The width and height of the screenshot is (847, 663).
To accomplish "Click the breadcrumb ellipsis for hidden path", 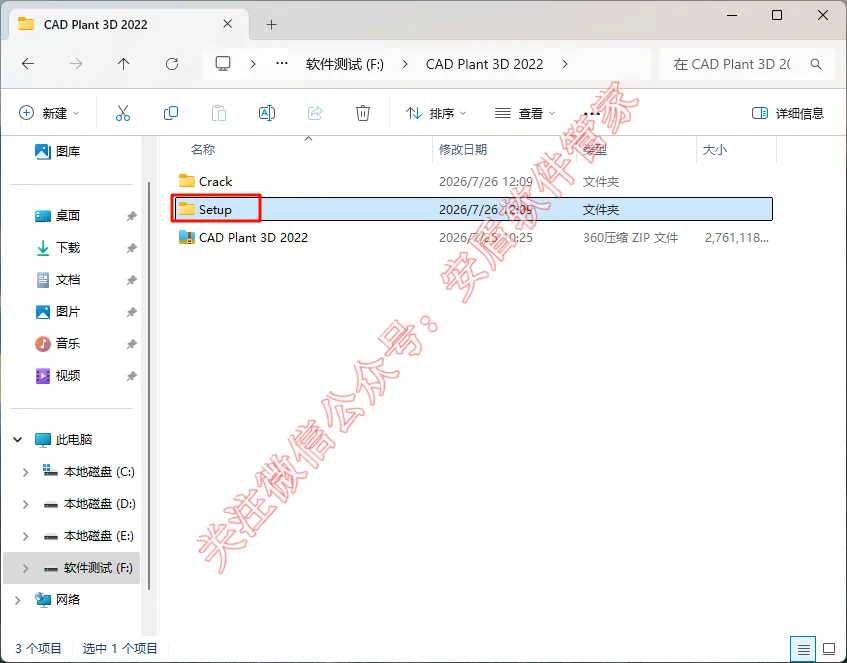I will pyautogui.click(x=281, y=64).
